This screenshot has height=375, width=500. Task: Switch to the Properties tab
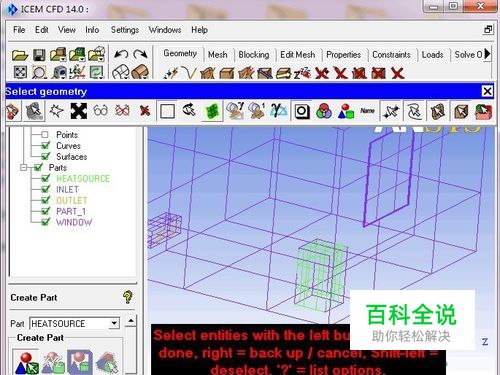point(343,55)
